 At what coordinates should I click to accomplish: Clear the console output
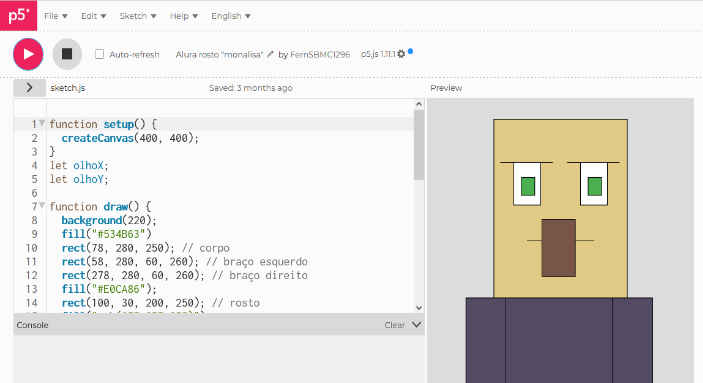[x=395, y=325]
